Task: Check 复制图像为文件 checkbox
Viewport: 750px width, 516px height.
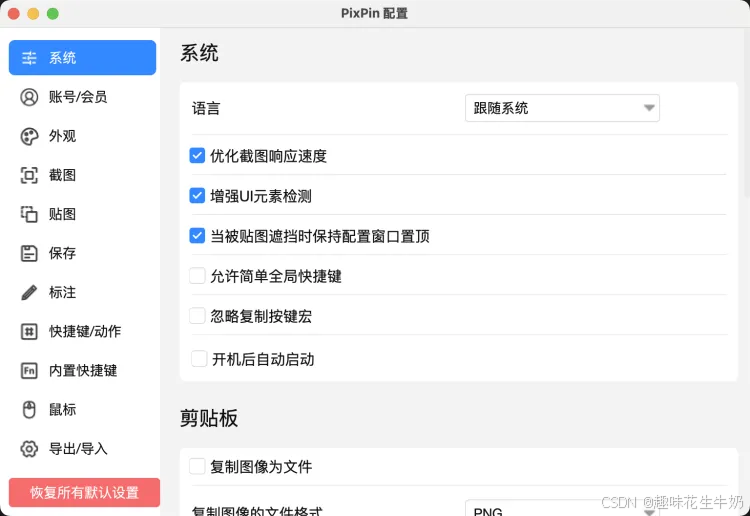Action: click(197, 466)
